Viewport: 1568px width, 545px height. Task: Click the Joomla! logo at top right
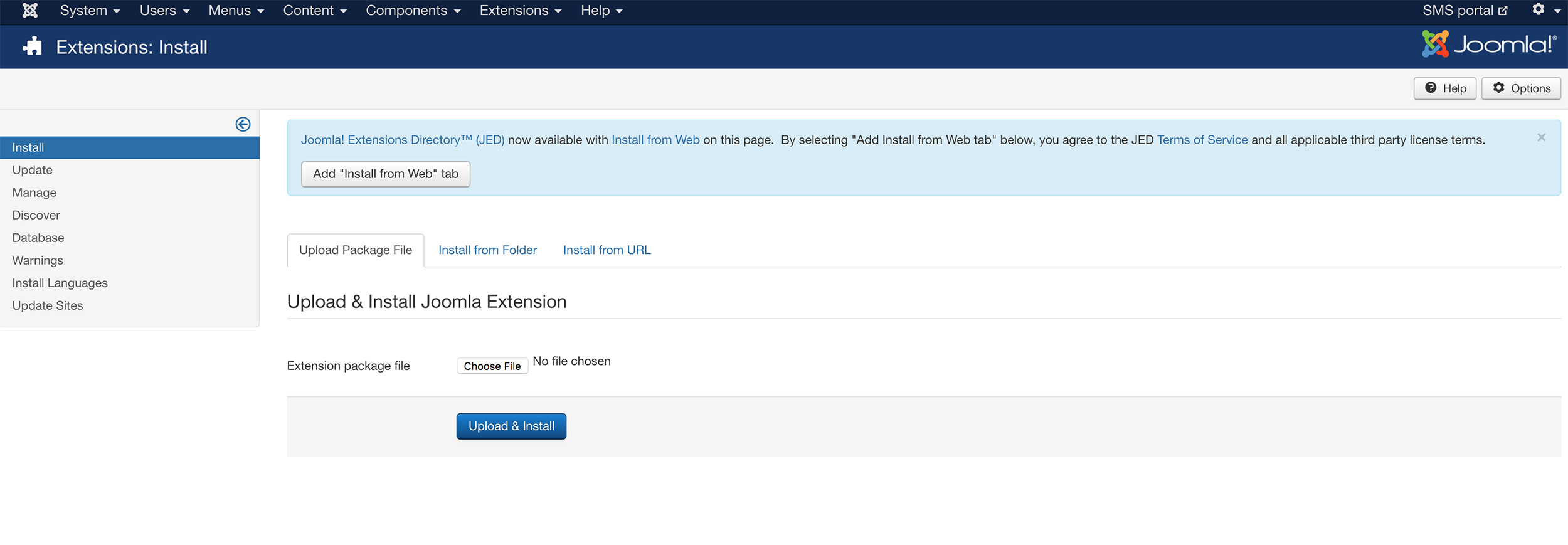(x=1488, y=45)
